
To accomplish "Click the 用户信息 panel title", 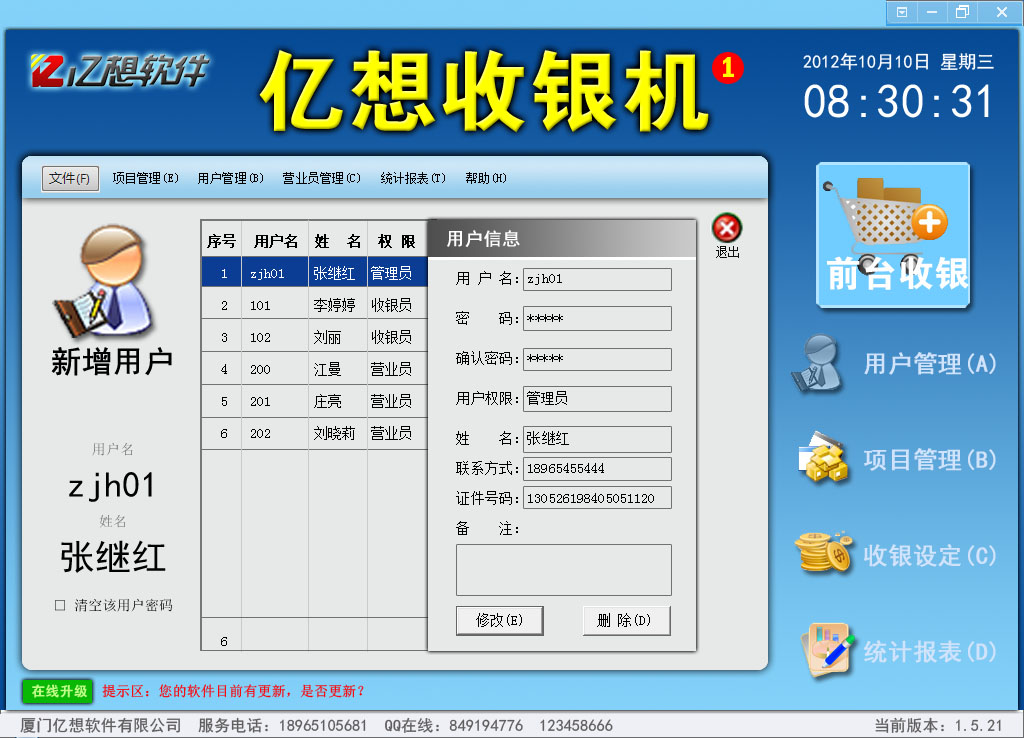I will [483, 239].
